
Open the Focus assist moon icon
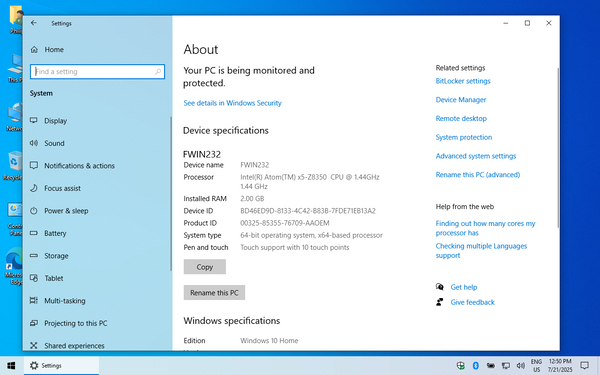(34, 188)
